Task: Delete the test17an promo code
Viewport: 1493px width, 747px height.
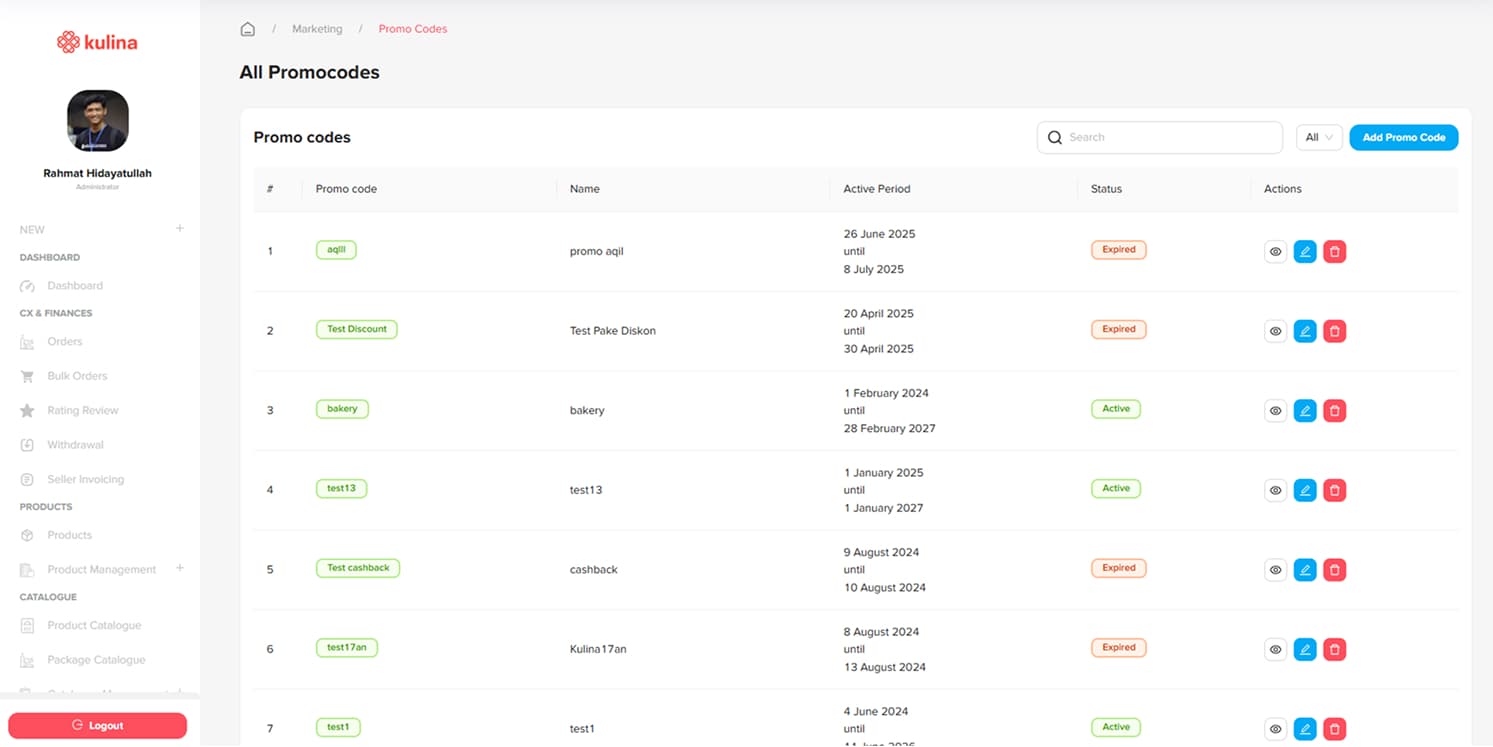Action: click(1334, 650)
